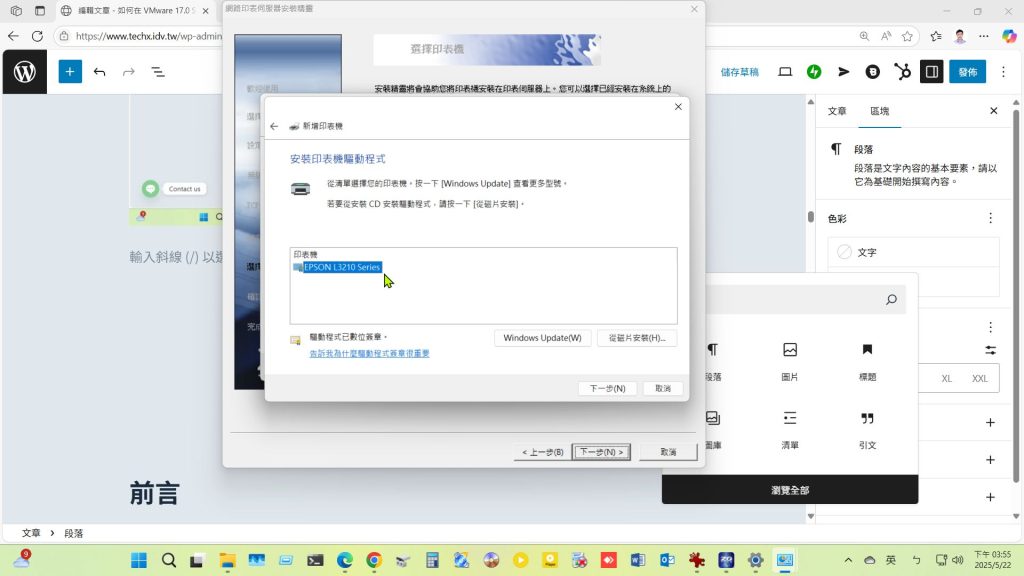The height and width of the screenshot is (576, 1024).
Task: Click the undo arrow in editor toolbar
Action: point(99,72)
